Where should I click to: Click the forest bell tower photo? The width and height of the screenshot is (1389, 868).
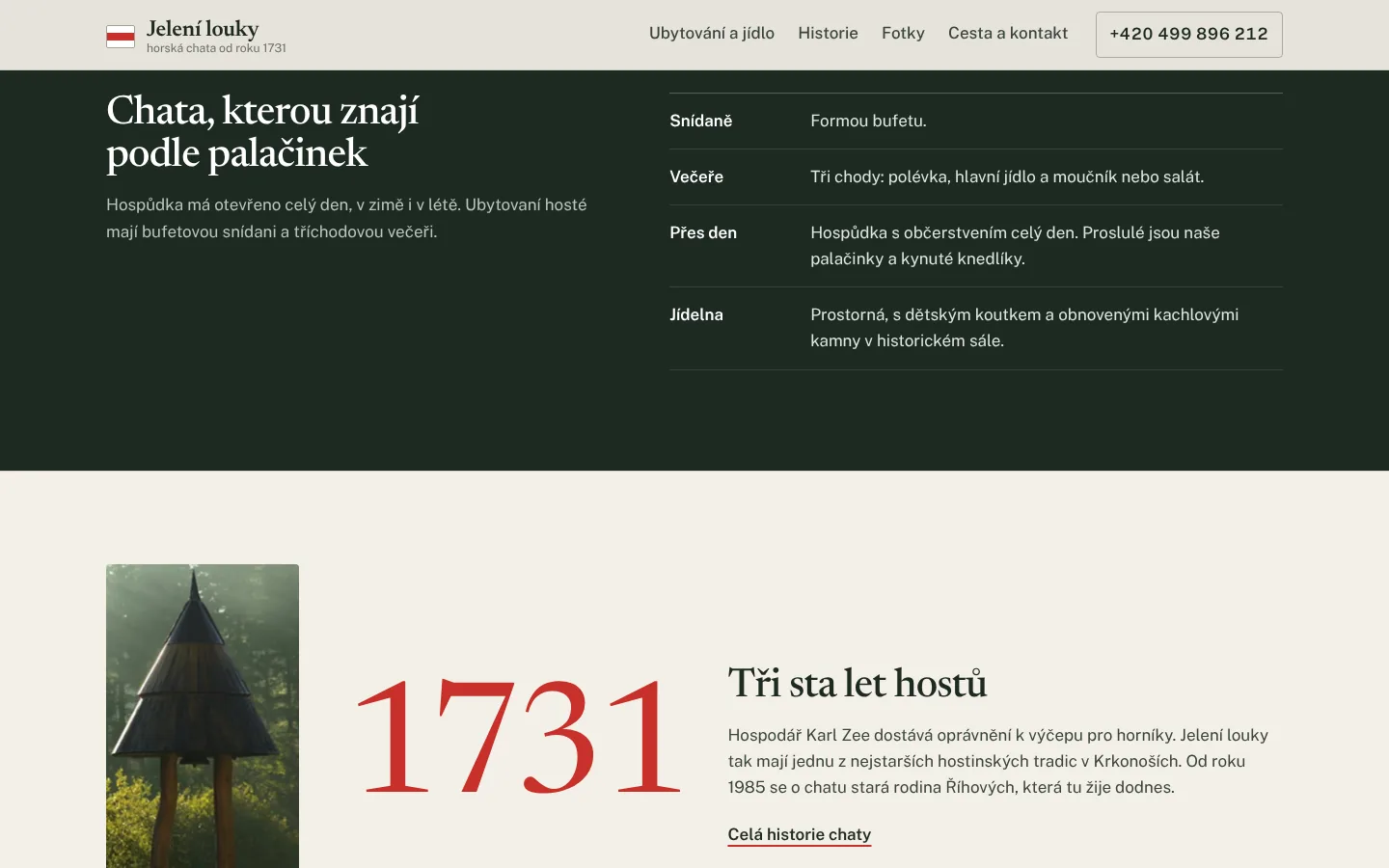tap(203, 716)
